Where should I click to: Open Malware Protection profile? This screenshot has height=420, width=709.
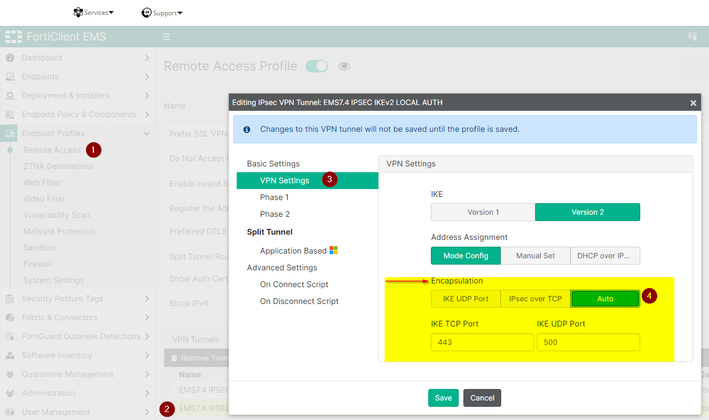59,231
